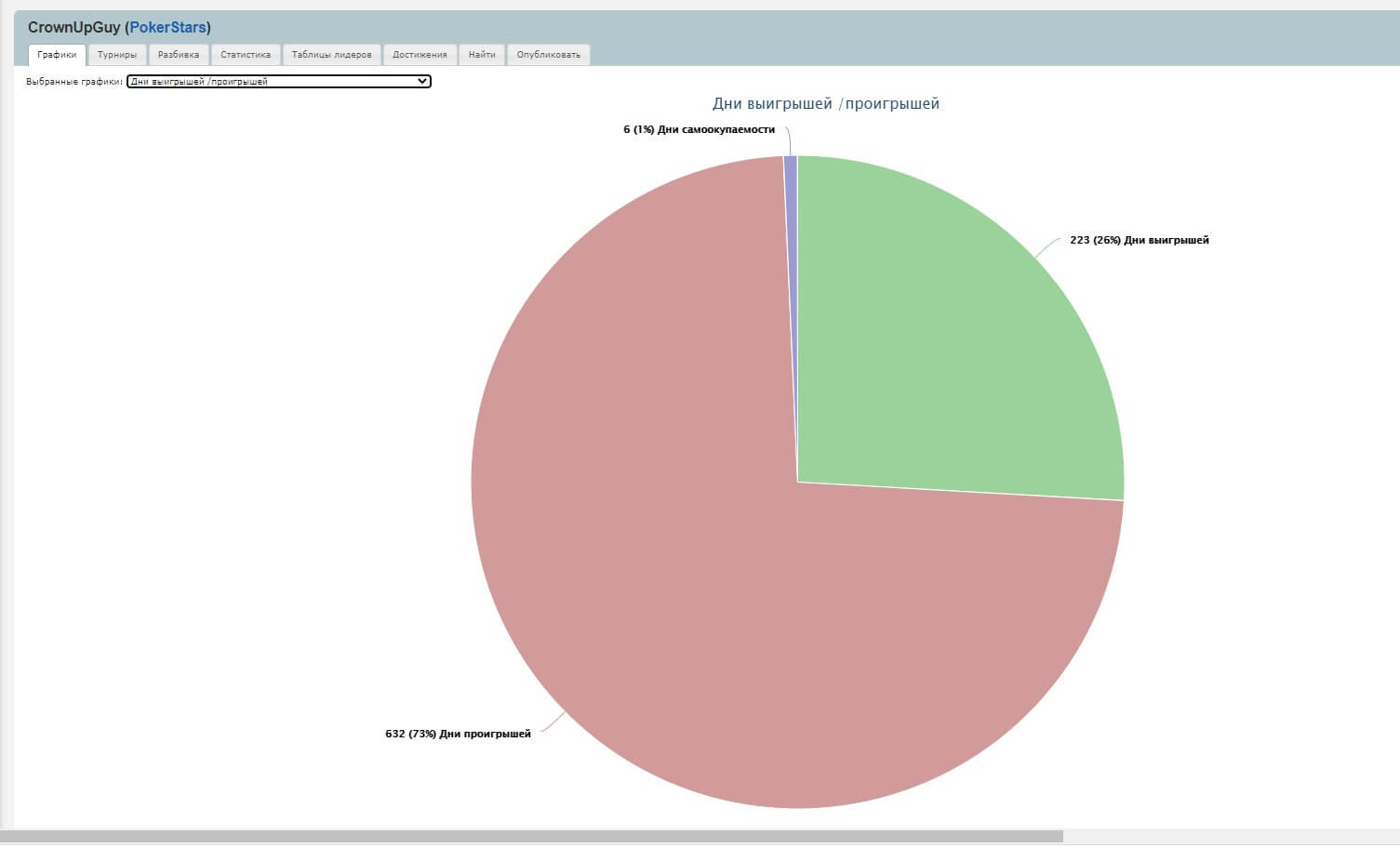Open the Разбивка tab

[x=179, y=55]
